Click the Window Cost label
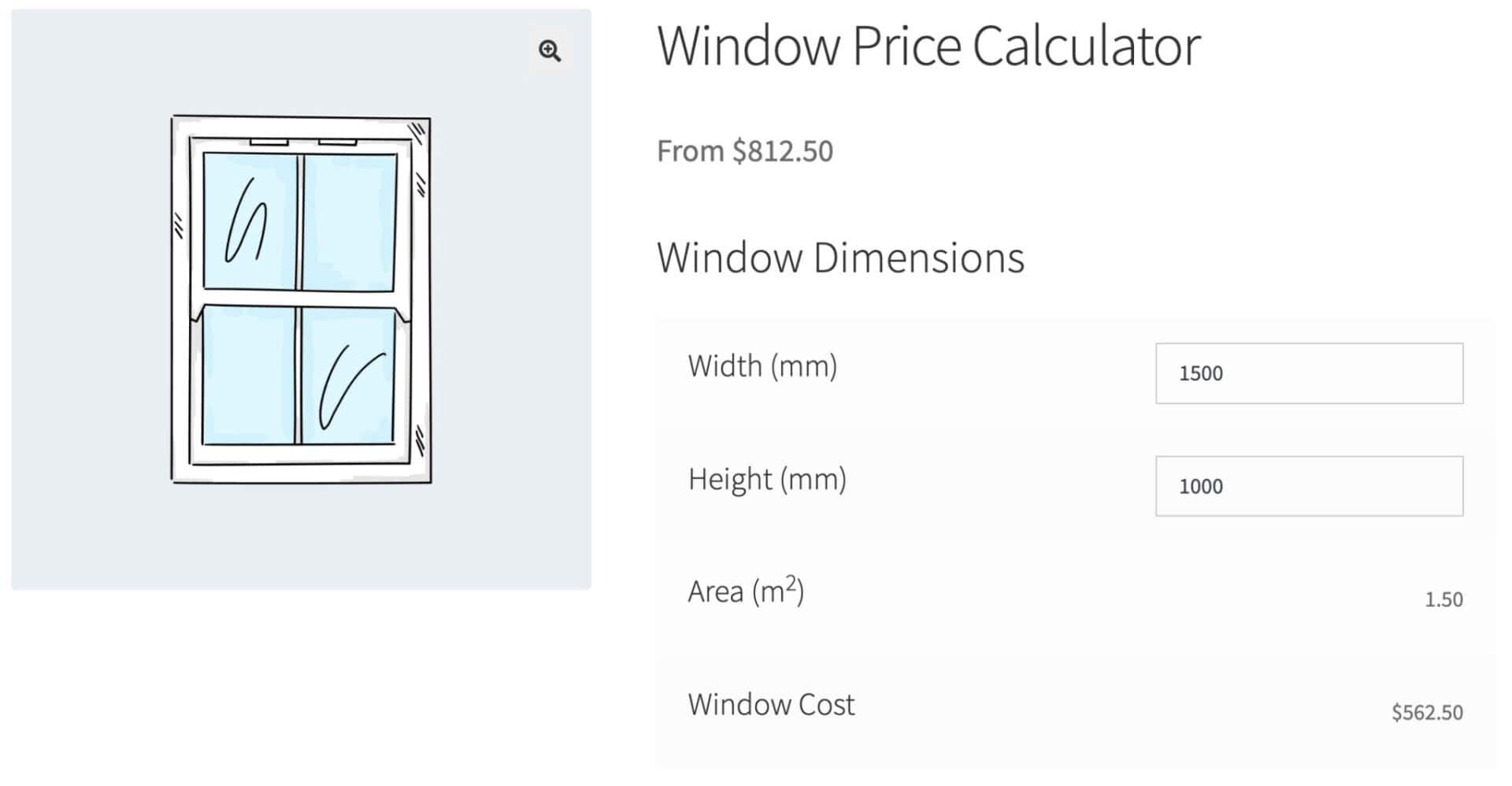 click(771, 703)
